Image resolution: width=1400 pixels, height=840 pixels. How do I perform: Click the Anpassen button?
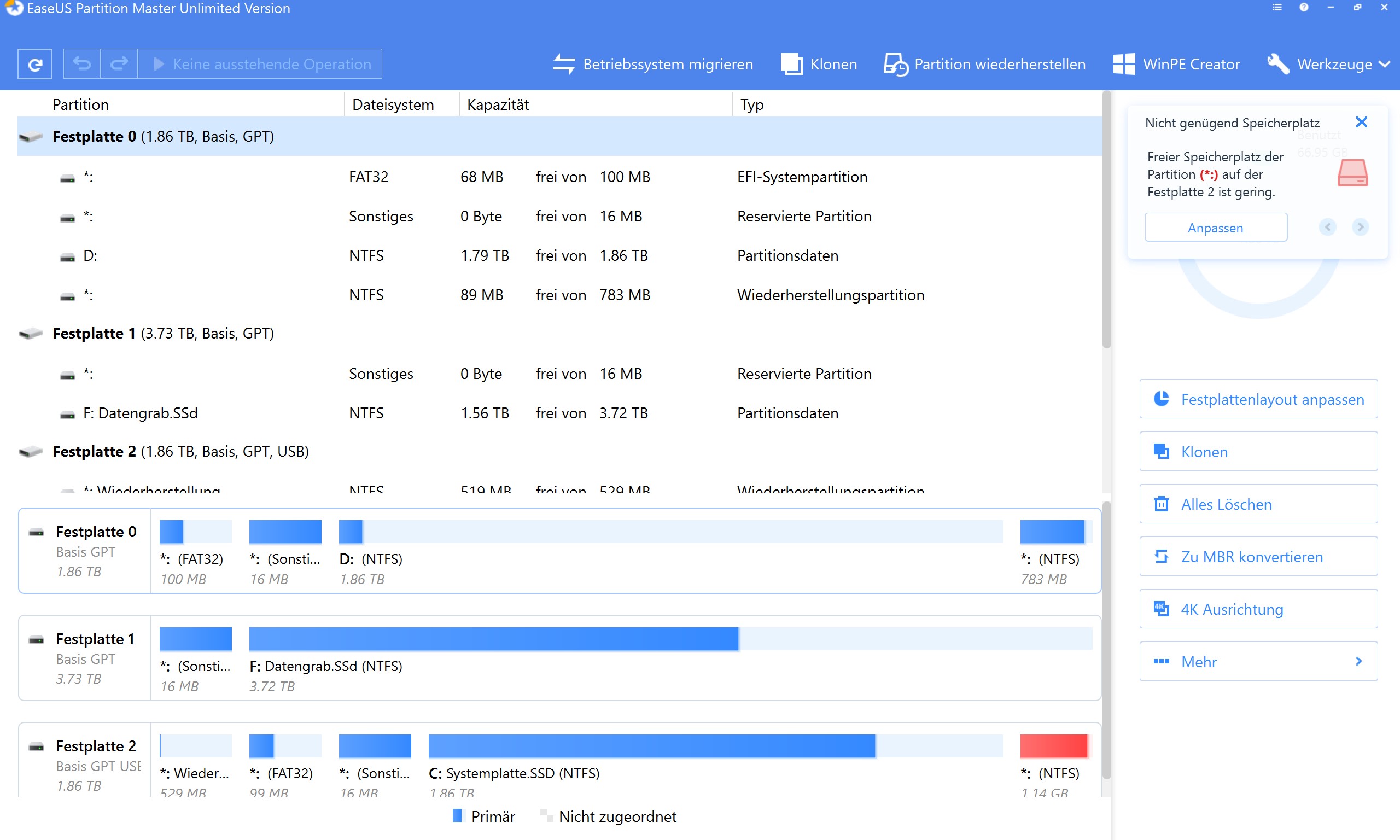(x=1216, y=227)
